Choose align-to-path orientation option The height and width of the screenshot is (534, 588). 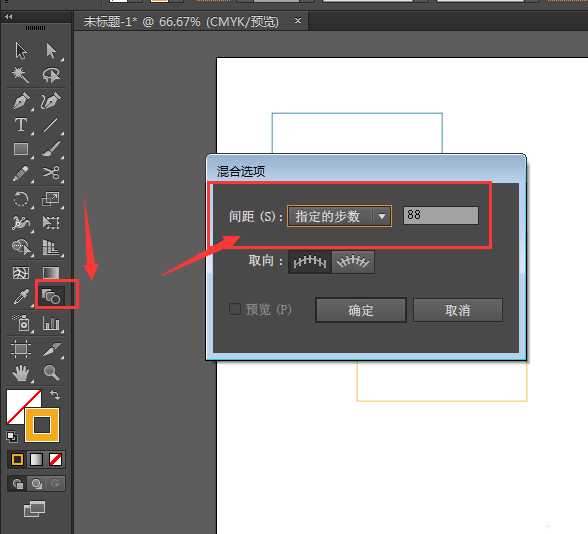point(353,262)
